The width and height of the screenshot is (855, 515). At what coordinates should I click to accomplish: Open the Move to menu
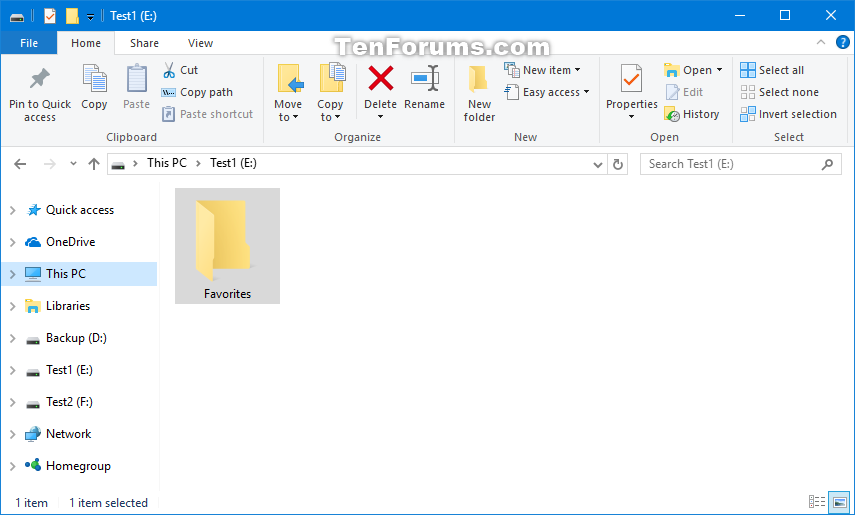click(x=288, y=93)
